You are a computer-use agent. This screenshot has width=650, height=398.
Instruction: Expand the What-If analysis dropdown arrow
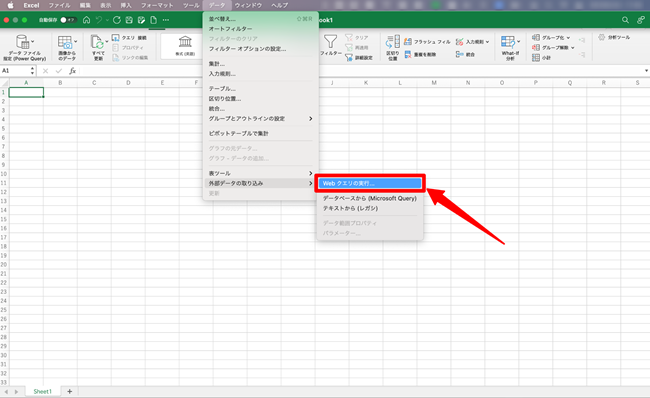[518, 41]
